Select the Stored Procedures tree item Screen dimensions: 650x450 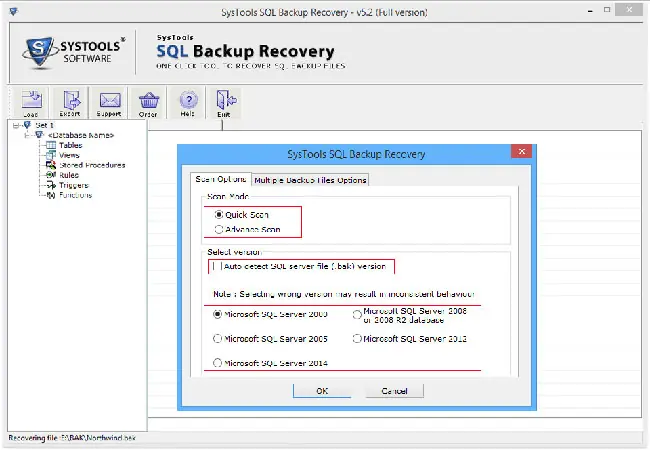pos(92,165)
